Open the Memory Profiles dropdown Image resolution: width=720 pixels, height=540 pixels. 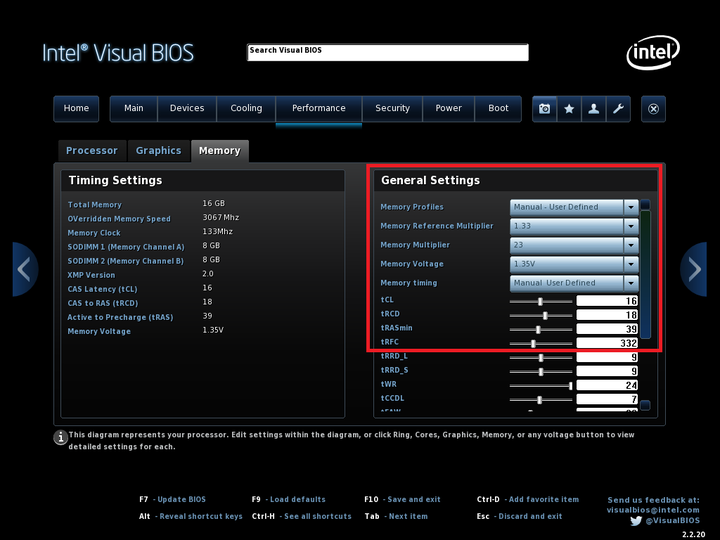pos(574,207)
